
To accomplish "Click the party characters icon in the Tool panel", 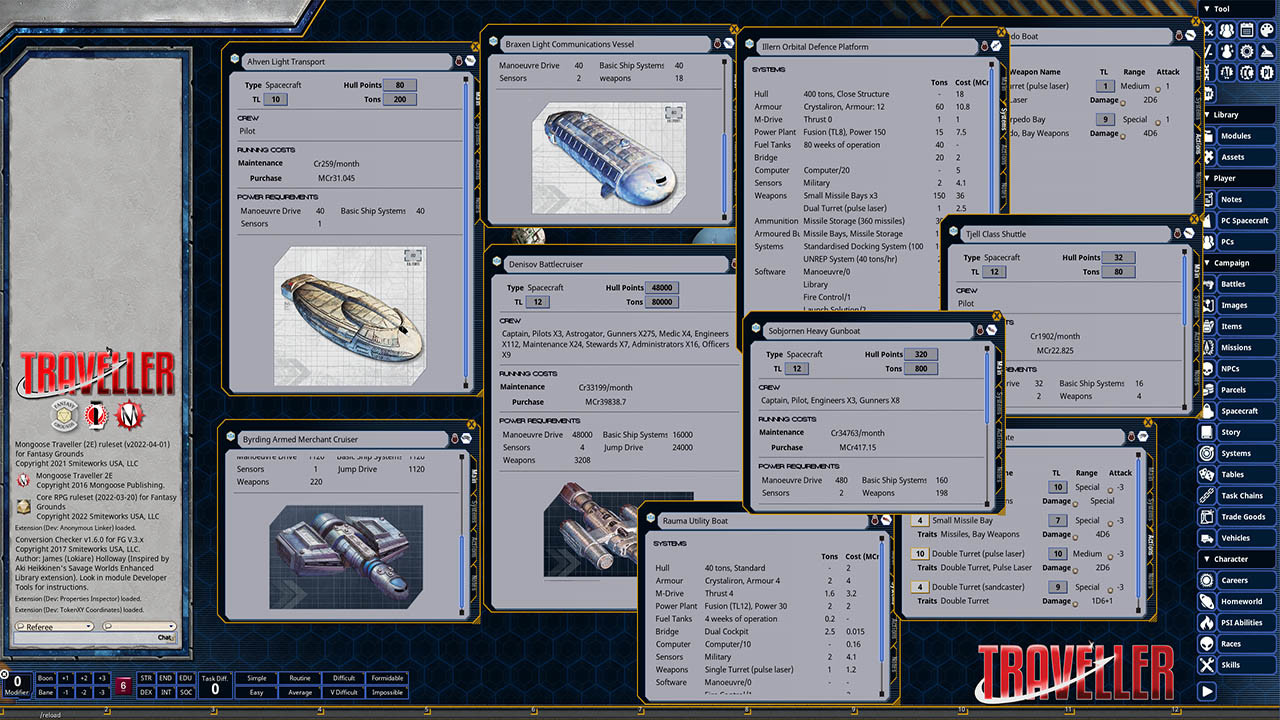I will pyautogui.click(x=1227, y=29).
